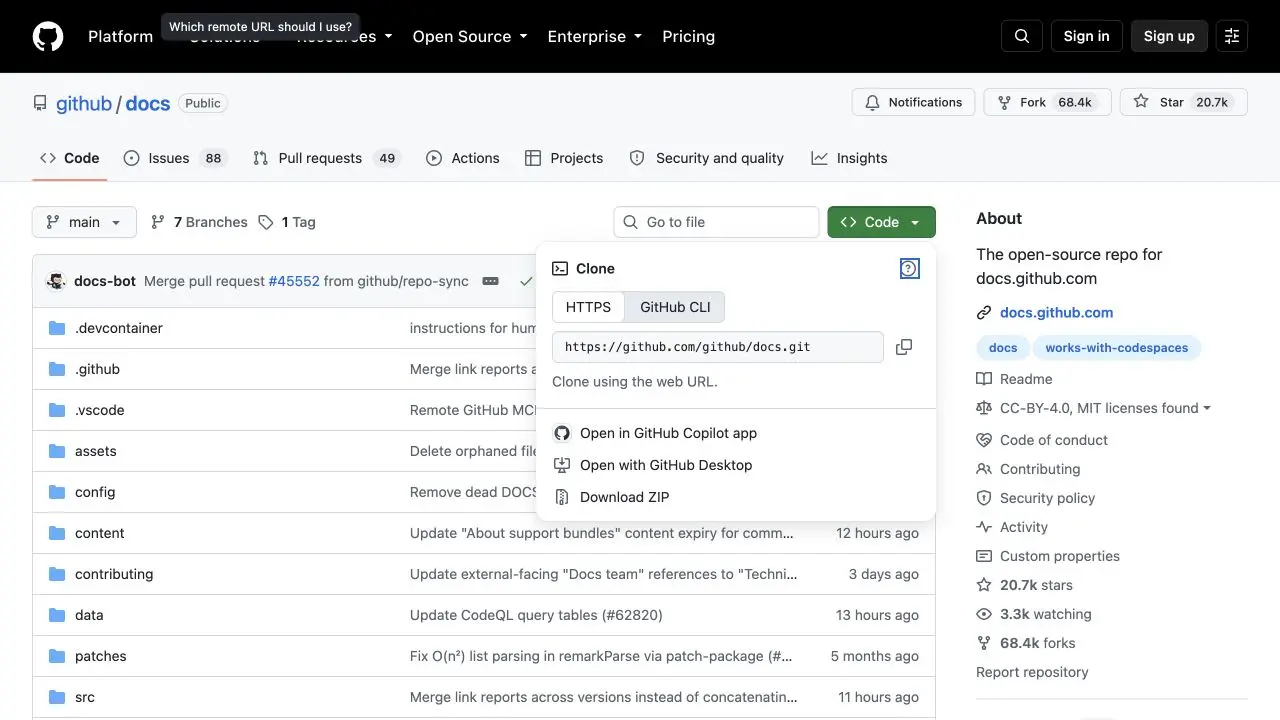Expand the Open Source menu
1280x720 pixels.
469,36
